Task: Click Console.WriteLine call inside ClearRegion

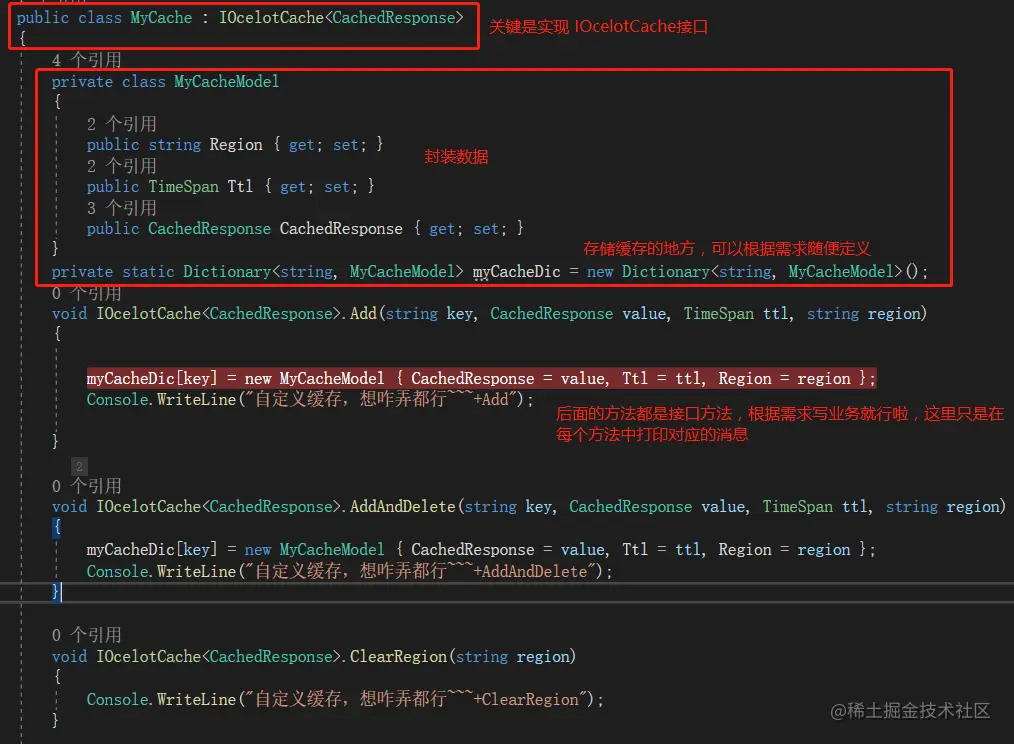Action: click(x=345, y=699)
